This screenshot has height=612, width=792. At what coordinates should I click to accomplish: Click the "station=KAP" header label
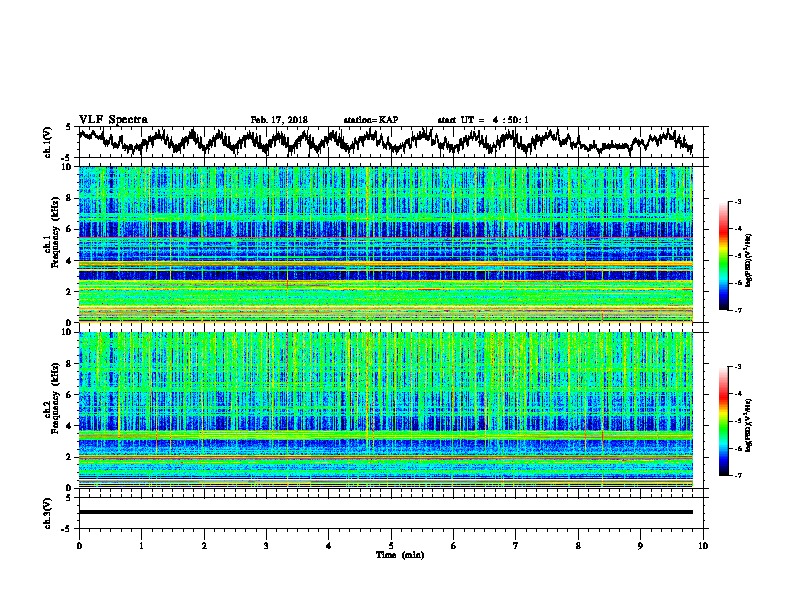371,120
